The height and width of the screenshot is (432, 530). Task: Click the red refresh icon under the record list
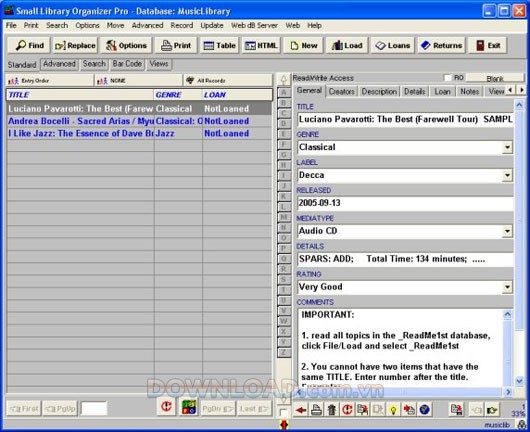coord(166,407)
